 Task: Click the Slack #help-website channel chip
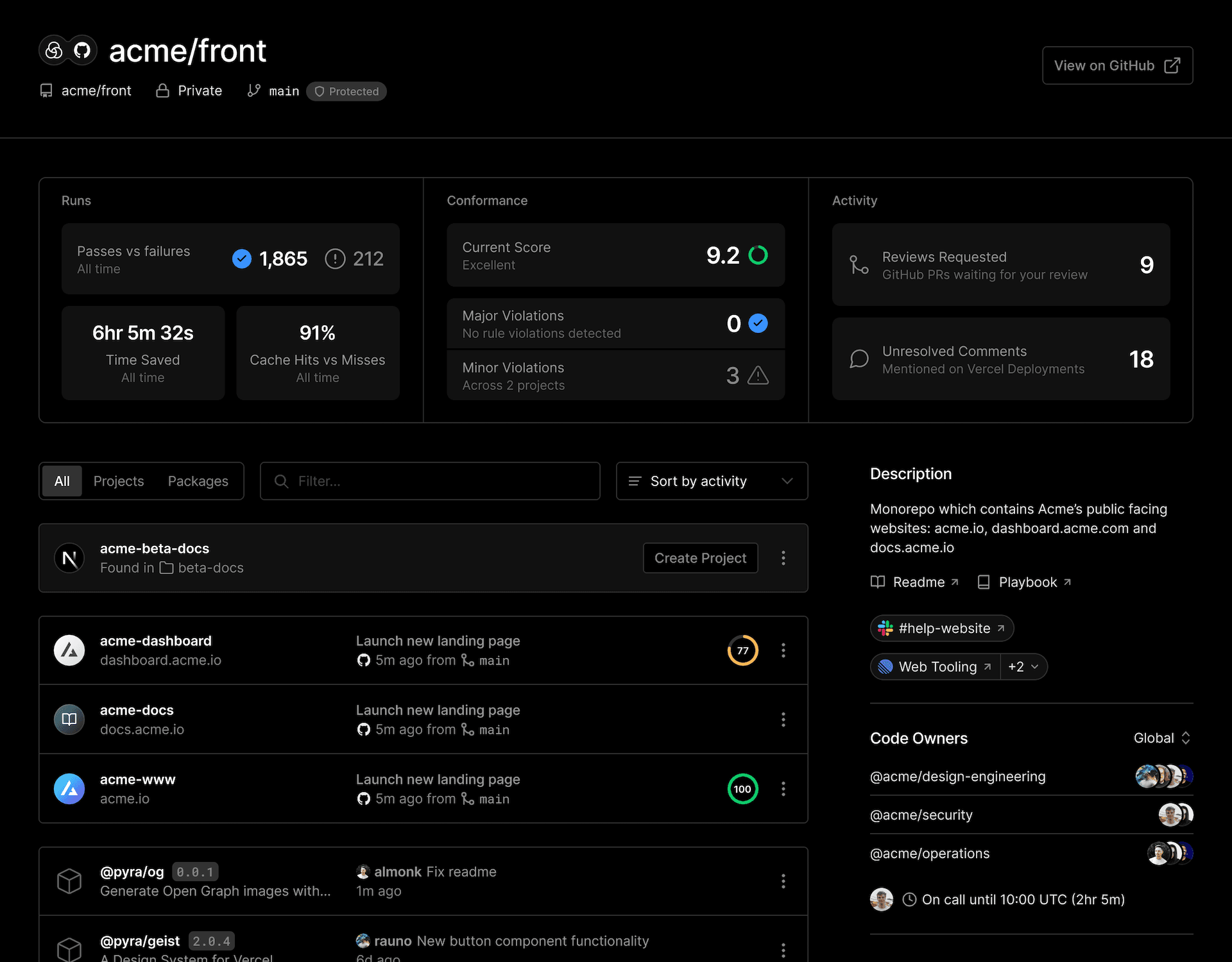[x=941, y=629]
